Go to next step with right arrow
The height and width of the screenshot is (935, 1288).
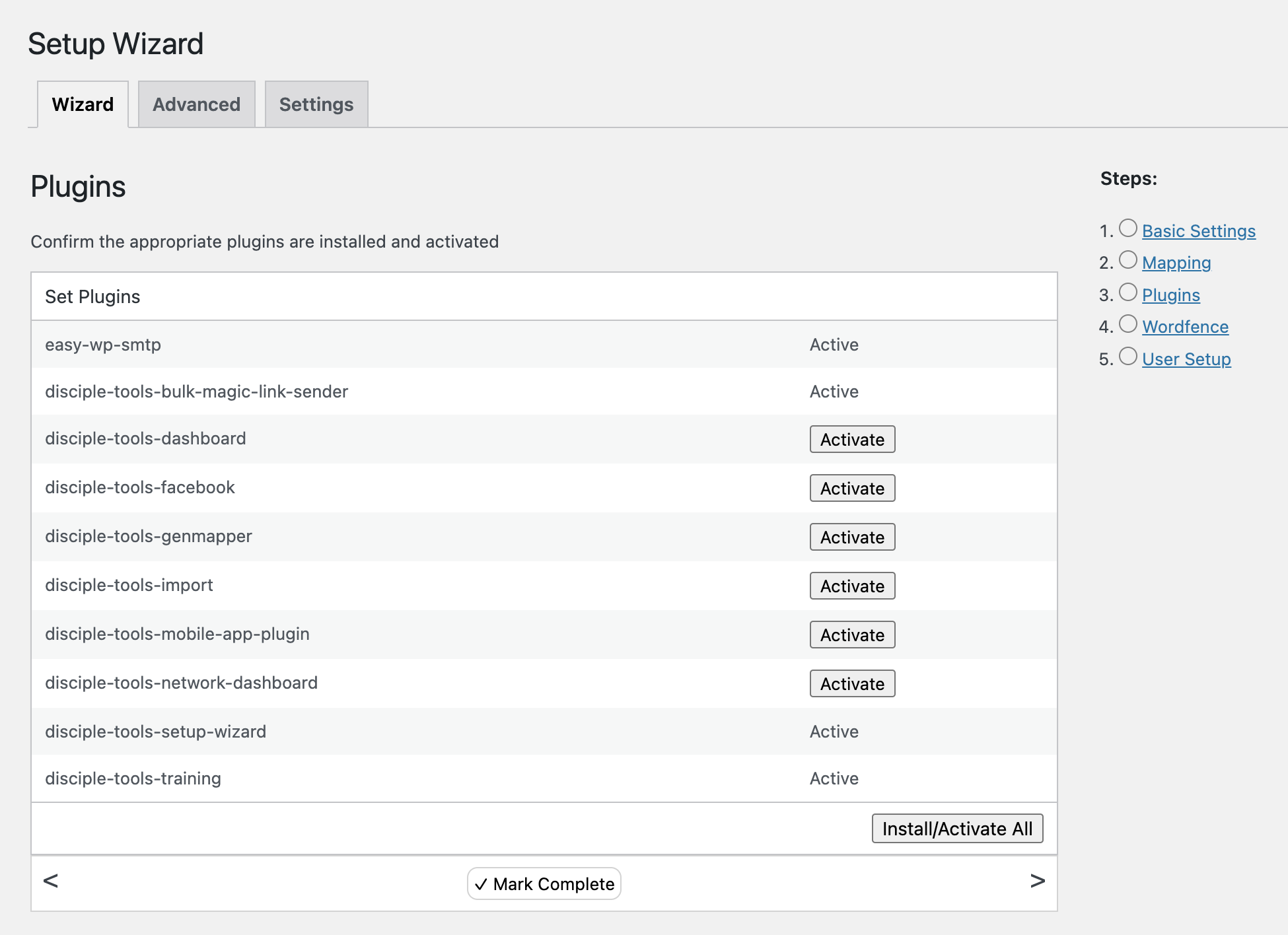(x=1037, y=881)
